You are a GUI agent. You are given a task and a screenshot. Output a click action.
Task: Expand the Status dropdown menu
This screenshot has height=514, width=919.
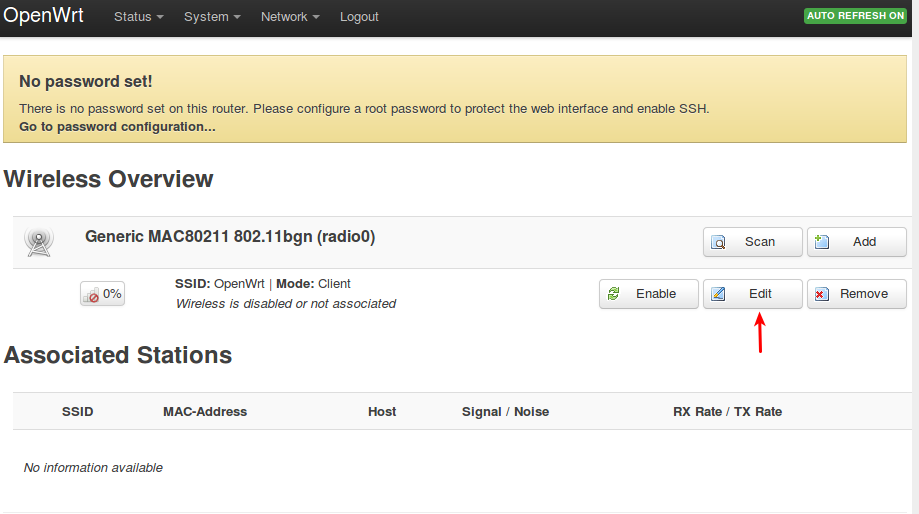pyautogui.click(x=138, y=16)
